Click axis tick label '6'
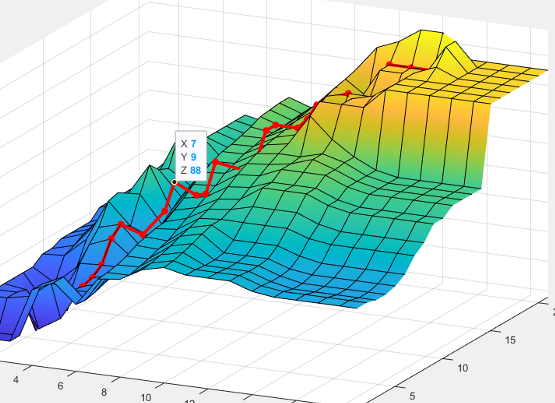The width and height of the screenshot is (555, 403). (x=60, y=386)
